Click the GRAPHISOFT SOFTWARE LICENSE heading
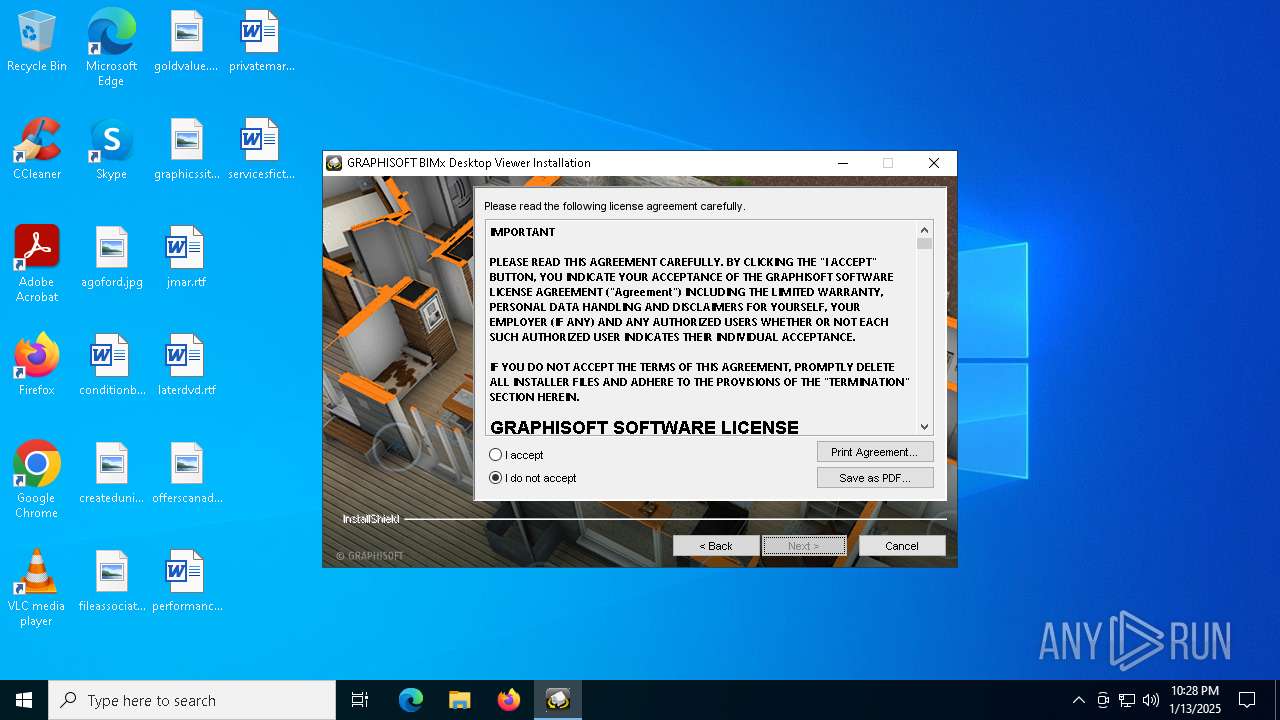Screen dimensions: 1280x720 click(644, 427)
